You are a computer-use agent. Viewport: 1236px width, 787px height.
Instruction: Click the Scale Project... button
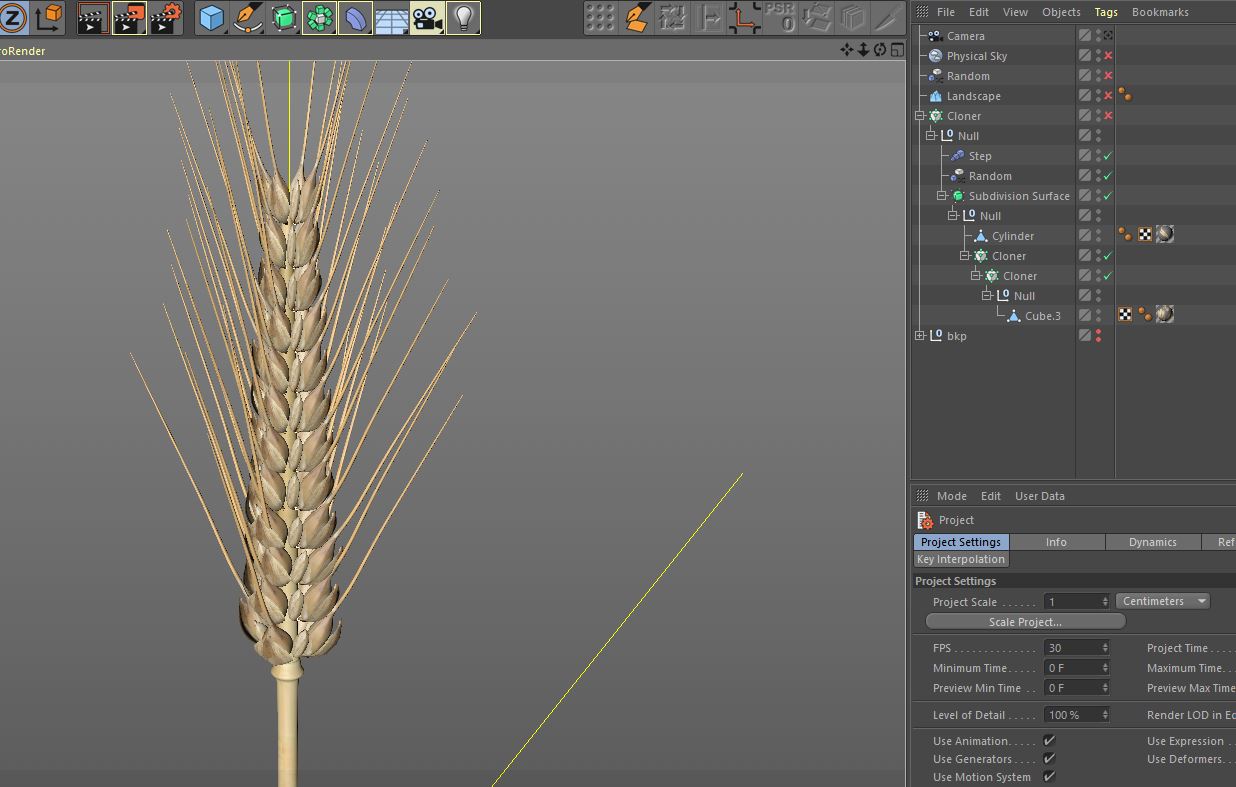pos(1025,622)
